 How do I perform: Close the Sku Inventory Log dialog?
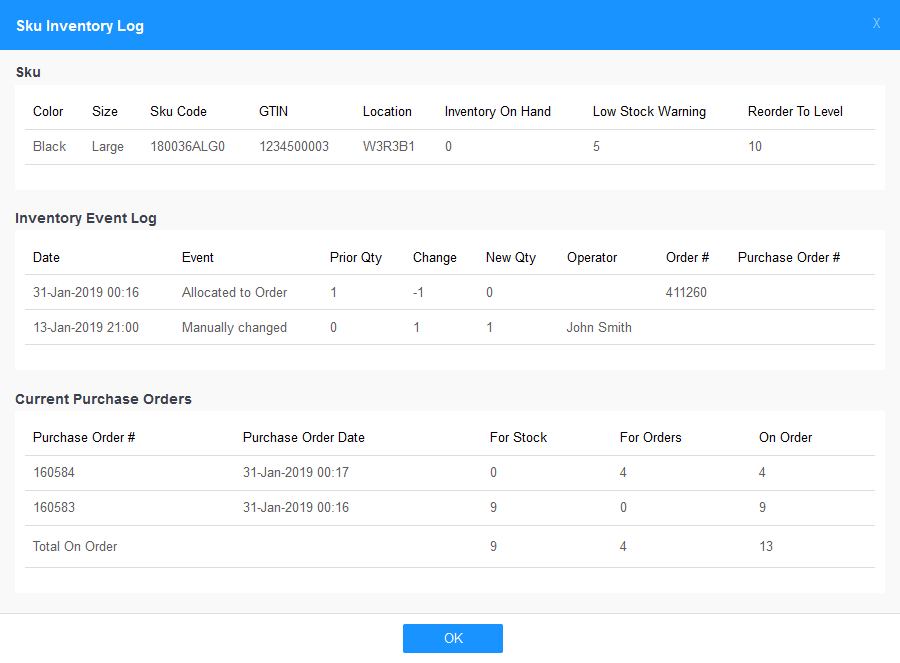[876, 24]
